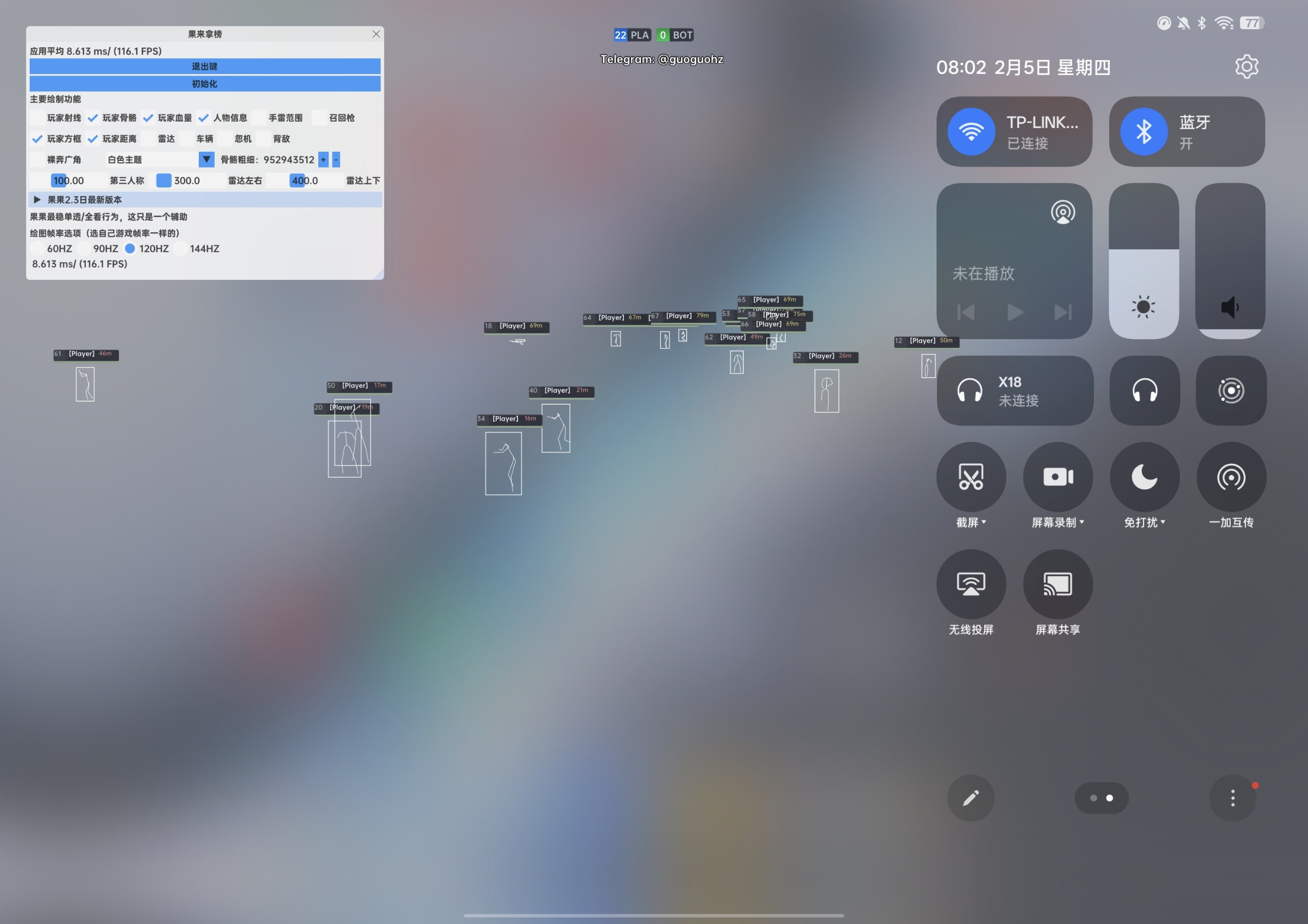Screen dimensions: 1308x924
Task: Start screen recording from the camera icon
Action: tap(1058, 477)
